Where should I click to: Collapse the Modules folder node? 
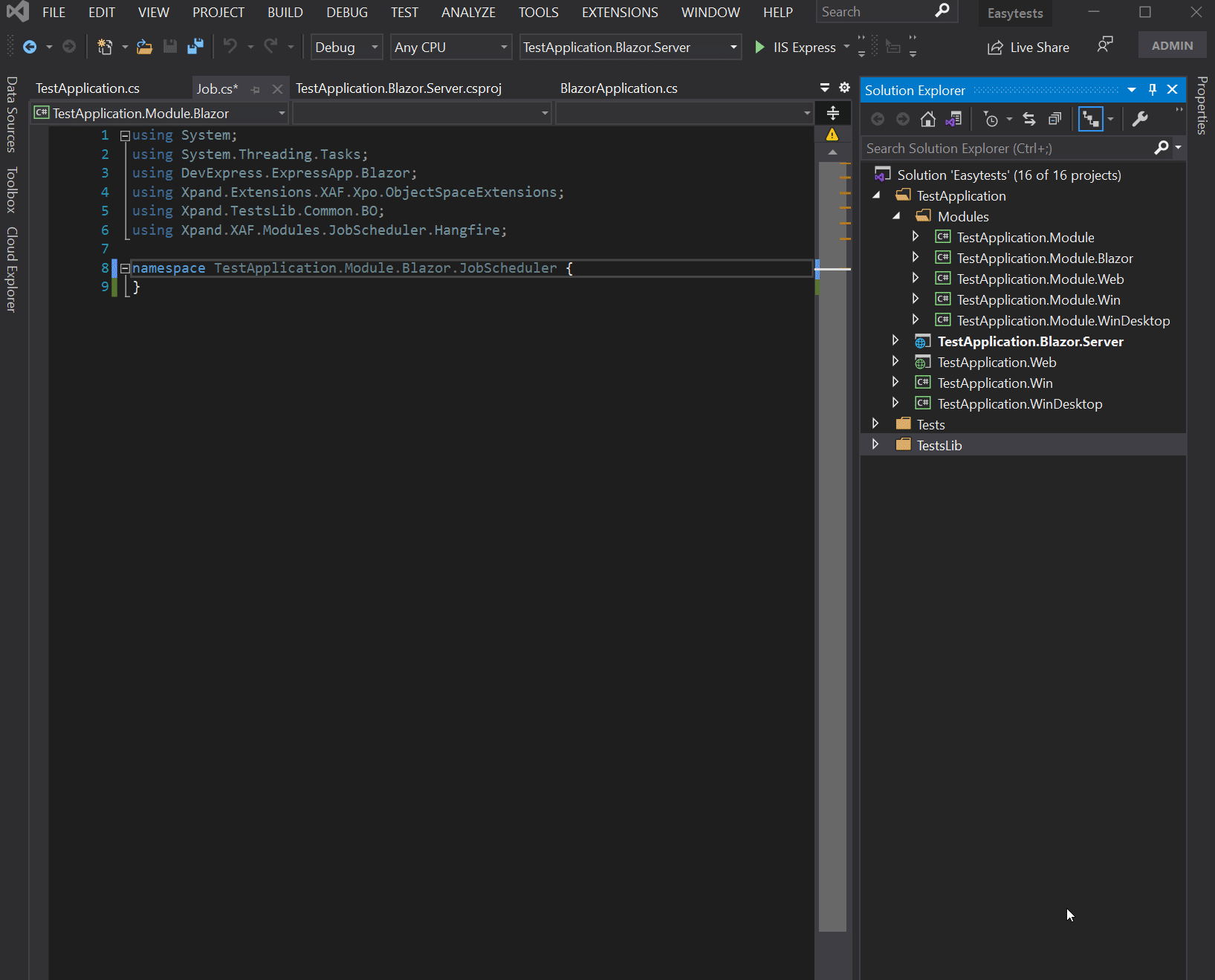896,215
